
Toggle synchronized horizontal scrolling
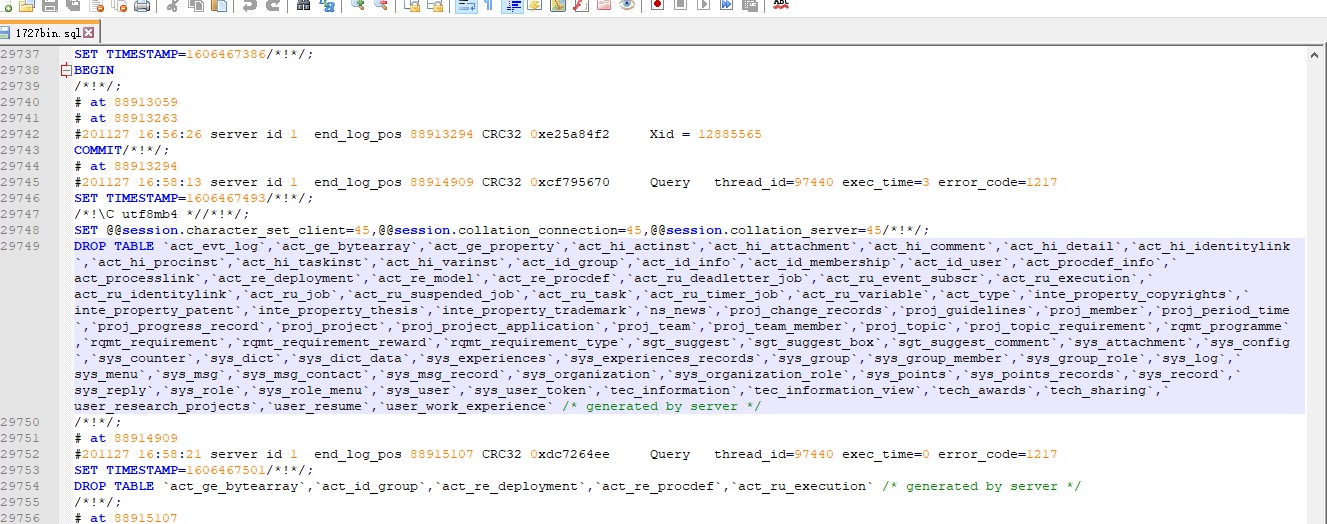[435, 5]
